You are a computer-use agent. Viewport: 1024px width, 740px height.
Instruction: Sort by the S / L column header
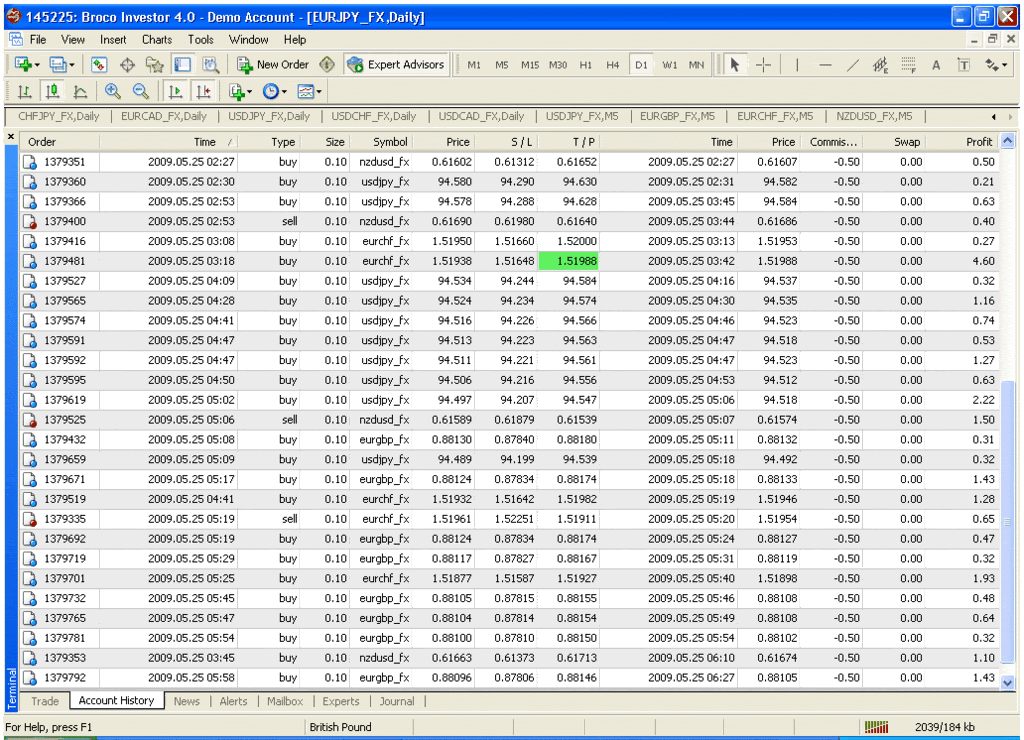point(508,142)
